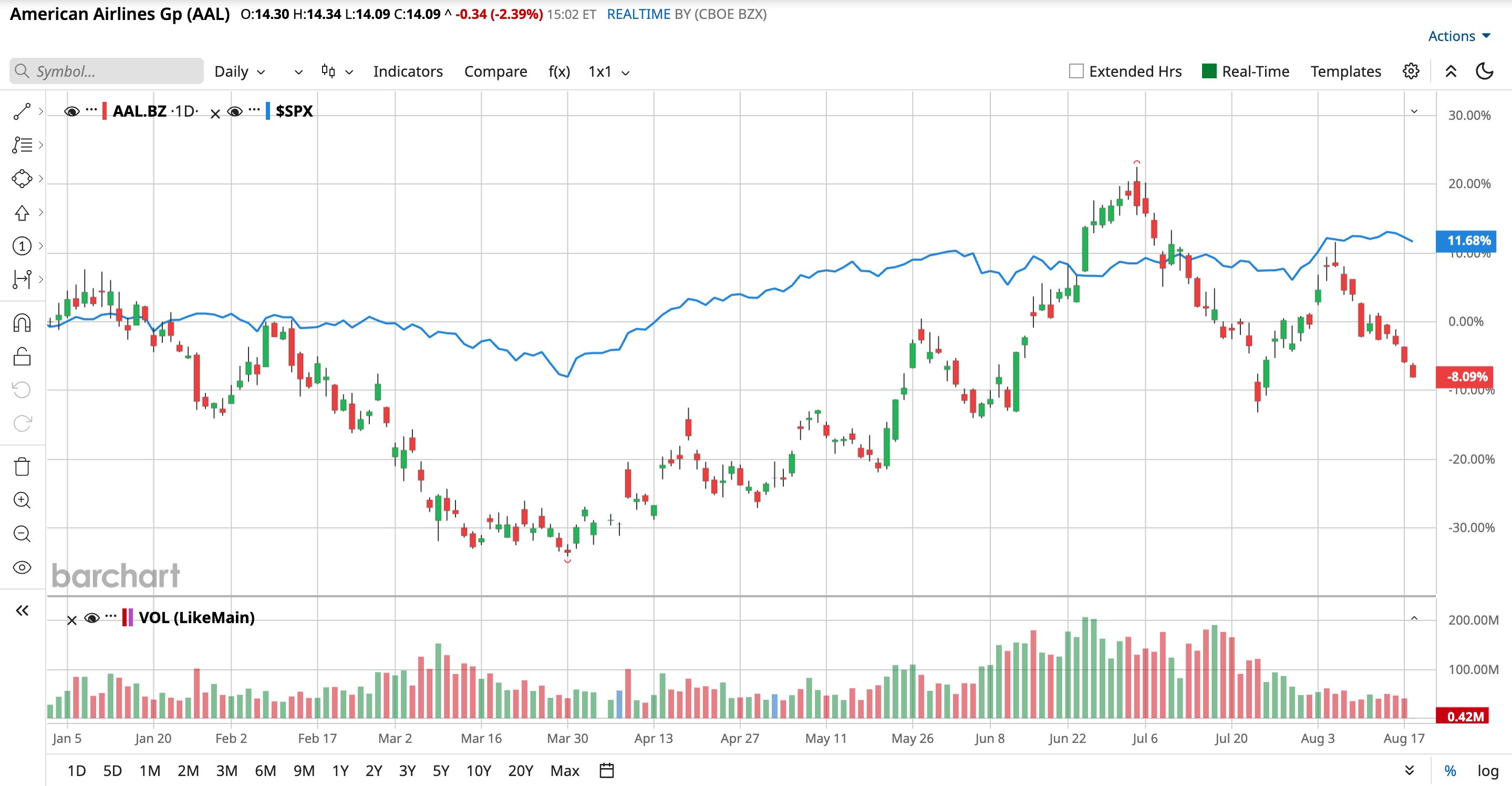This screenshot has width=1512, height=786.
Task: Set chart range to Max
Action: 565,770
